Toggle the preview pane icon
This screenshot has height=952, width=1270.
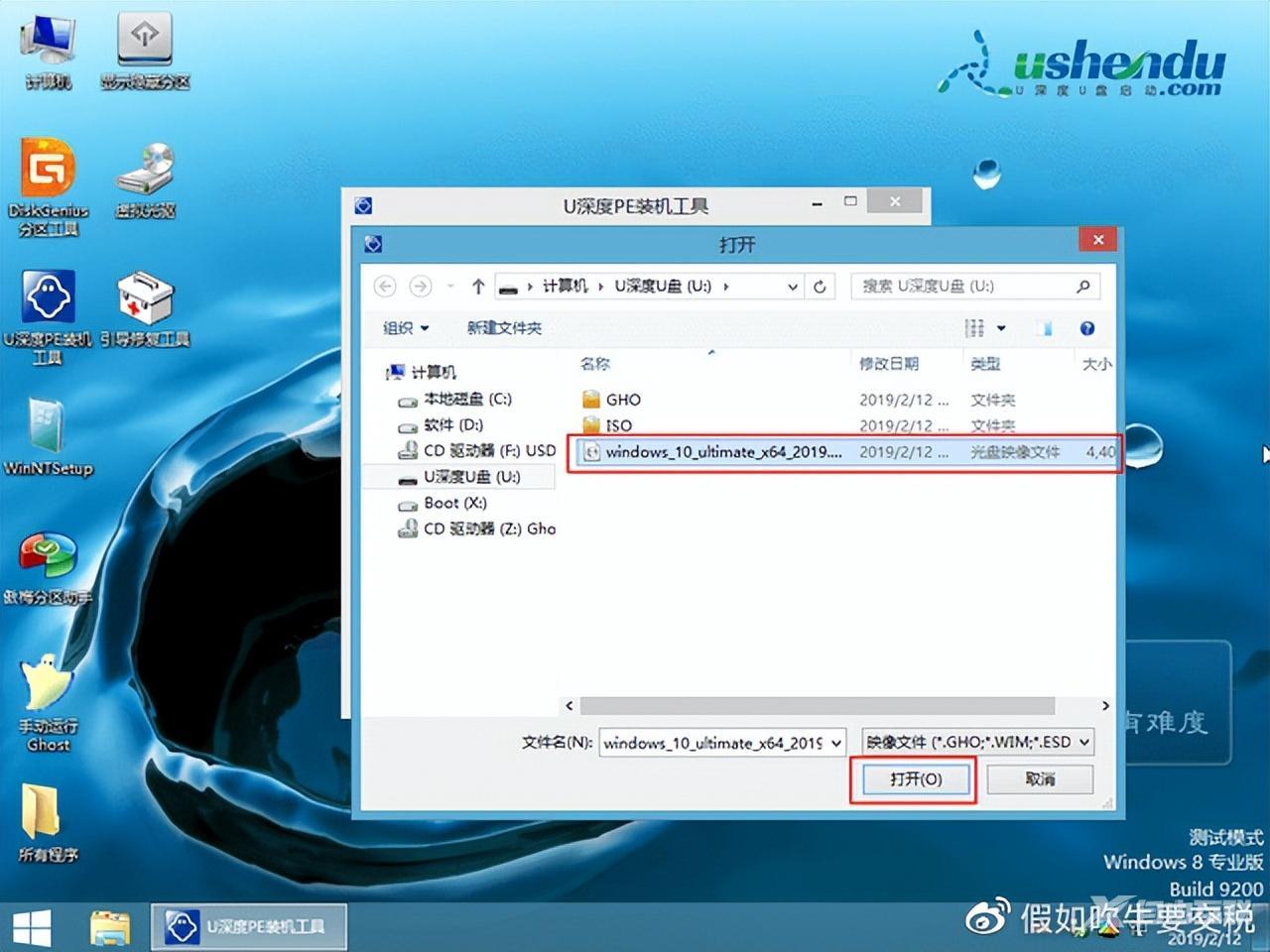point(1044,328)
